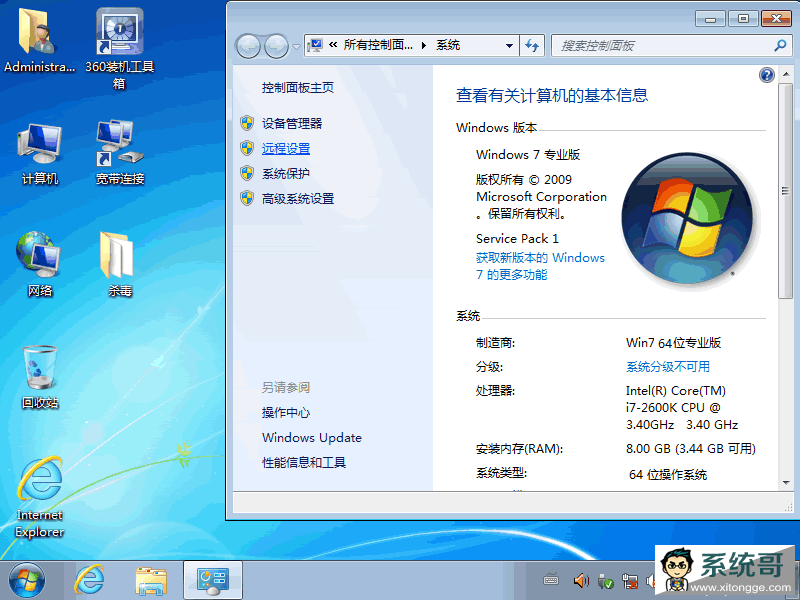Image resolution: width=800 pixels, height=600 pixels.
Task: Click the shield icon beside 设备管理器
Action: point(247,123)
